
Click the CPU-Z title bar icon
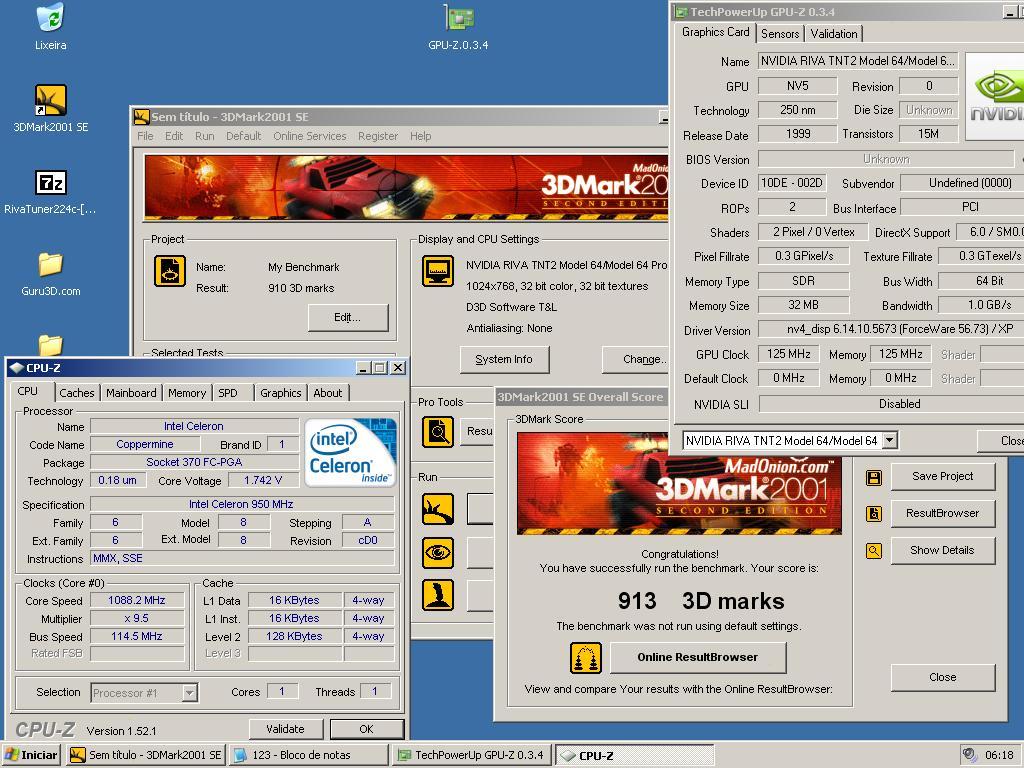click(16, 368)
